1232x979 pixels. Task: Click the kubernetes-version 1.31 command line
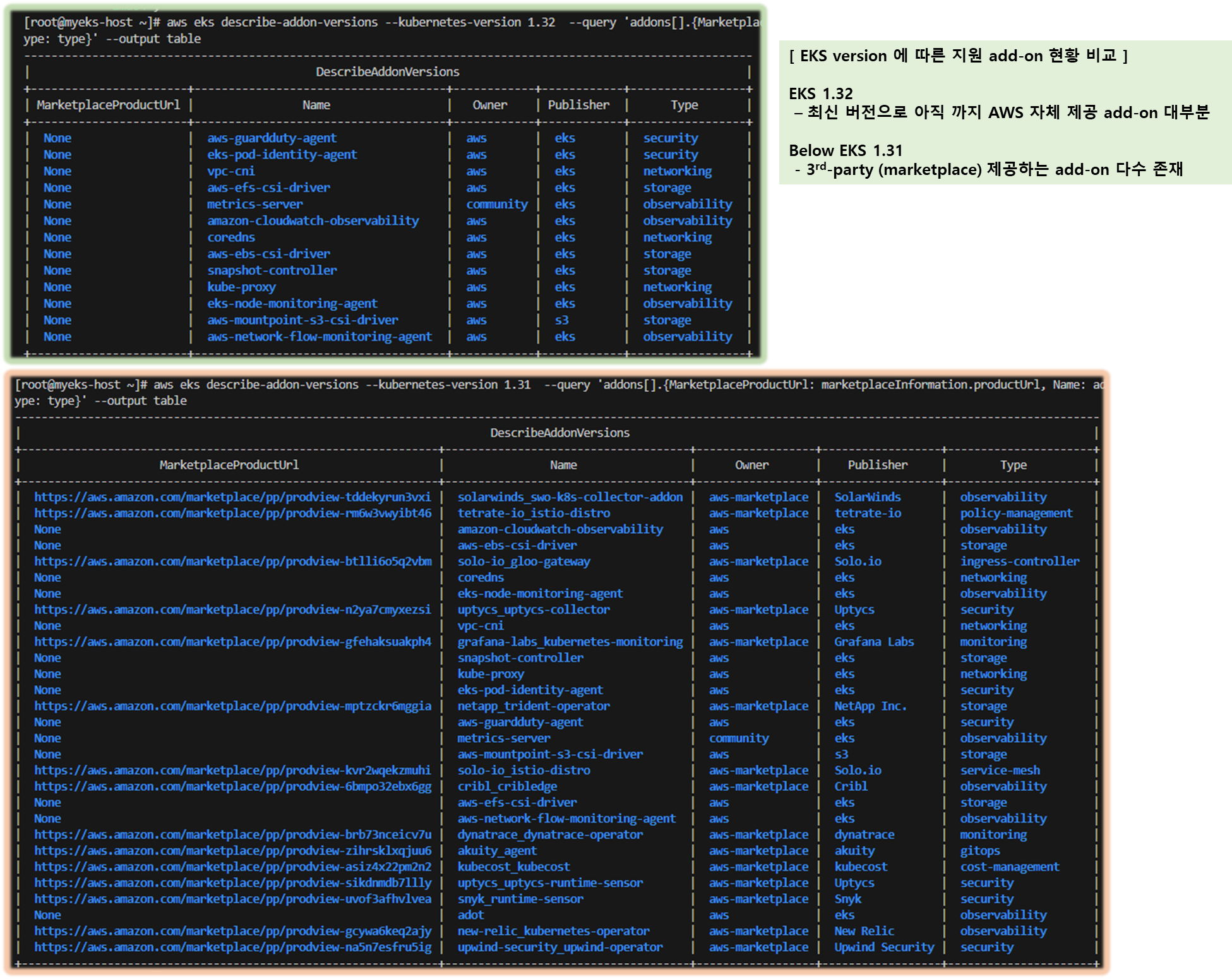click(x=448, y=385)
